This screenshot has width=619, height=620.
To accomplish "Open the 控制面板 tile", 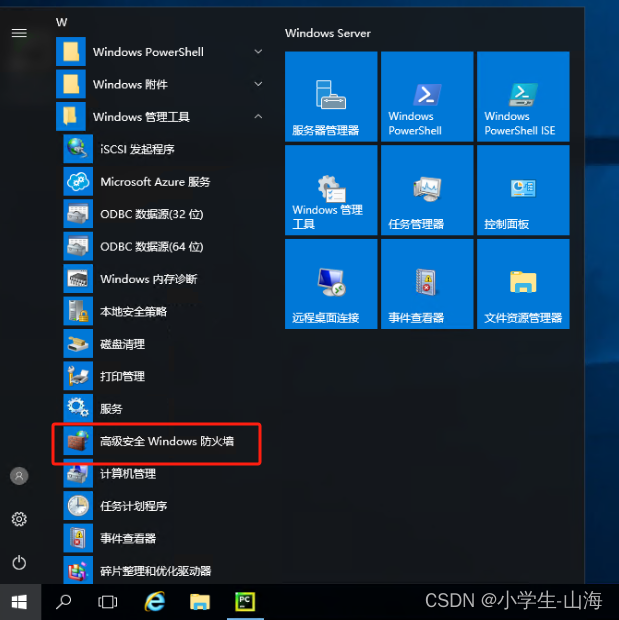I will (523, 190).
